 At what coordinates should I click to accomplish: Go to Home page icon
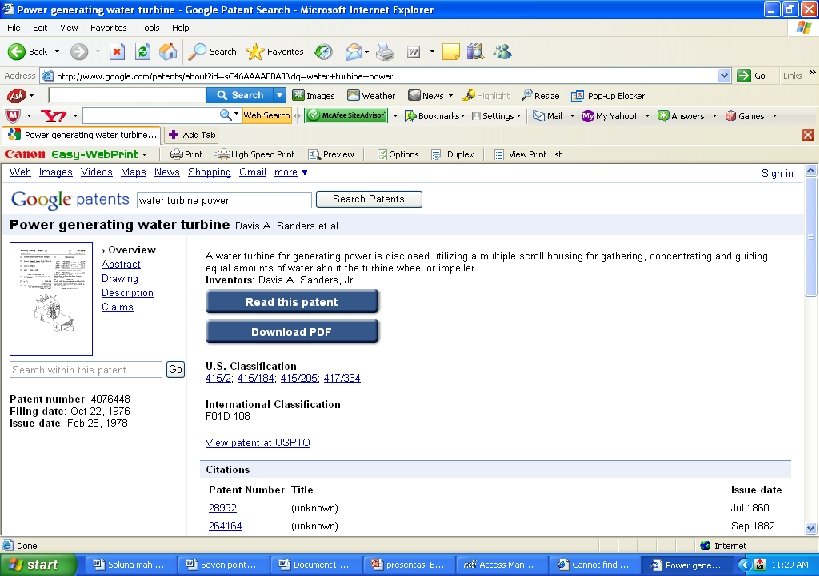pyautogui.click(x=168, y=51)
